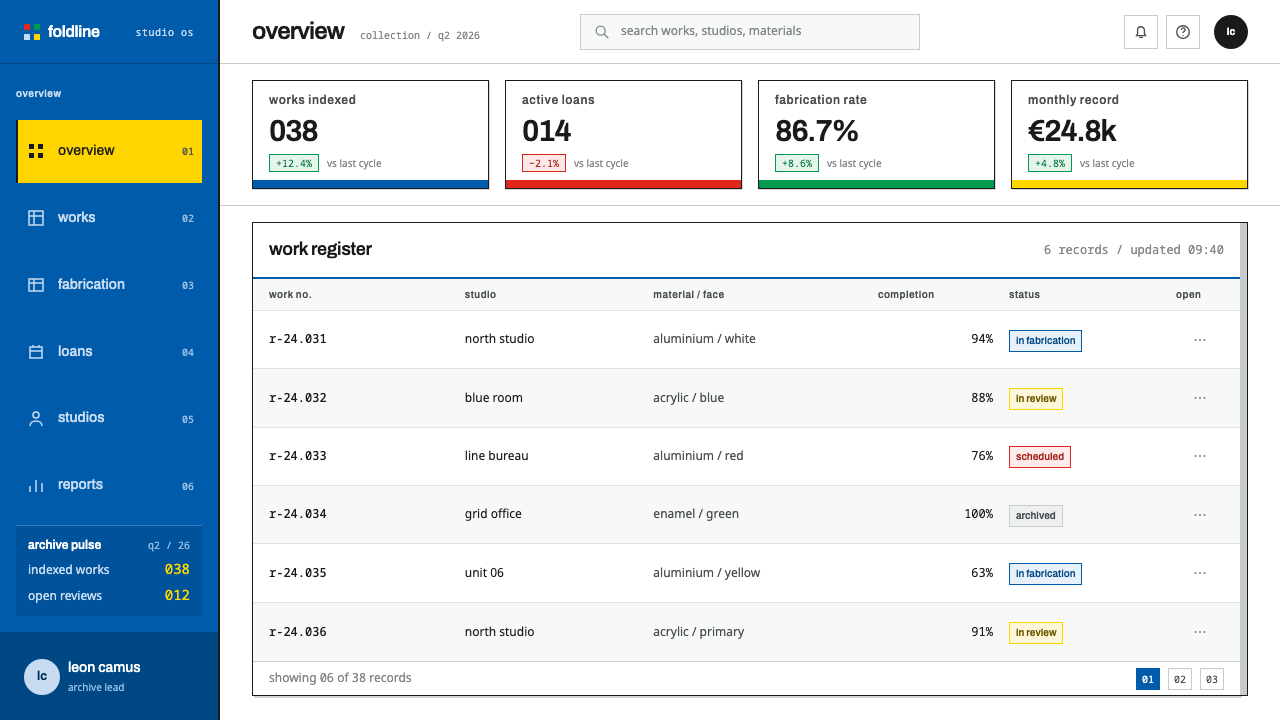Click the 'archived' status badge
This screenshot has height=720, width=1280.
coord(1036,516)
